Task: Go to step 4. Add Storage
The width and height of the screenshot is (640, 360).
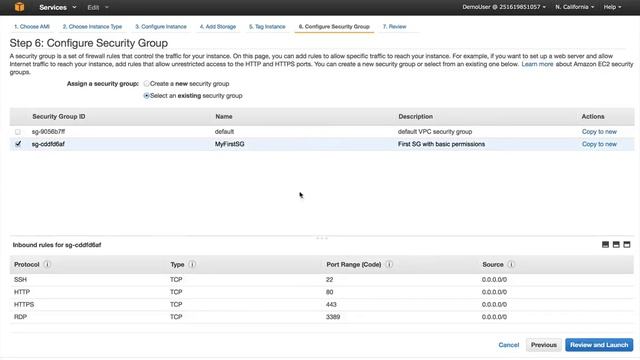Action: (x=218, y=27)
